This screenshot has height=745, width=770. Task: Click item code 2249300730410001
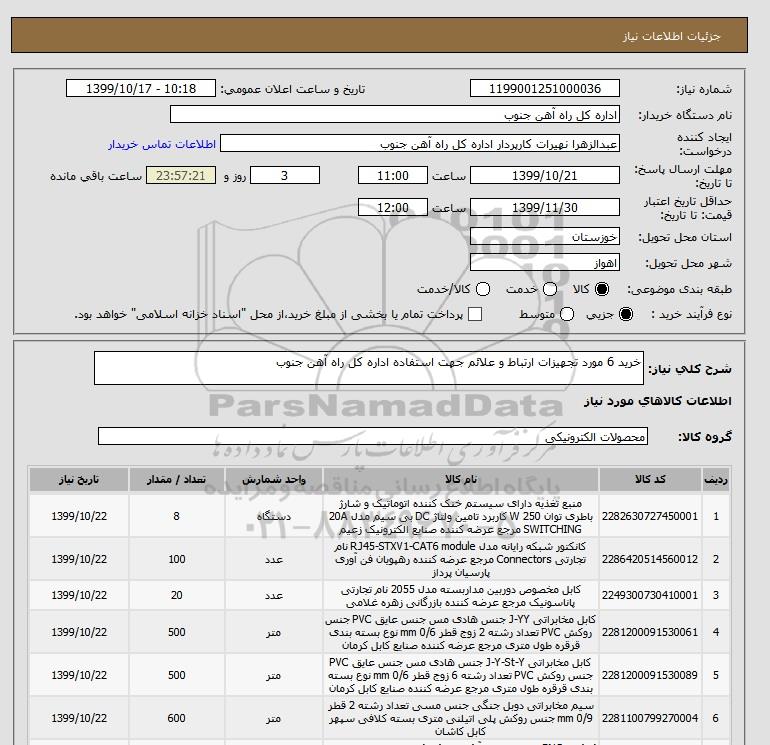click(x=650, y=595)
